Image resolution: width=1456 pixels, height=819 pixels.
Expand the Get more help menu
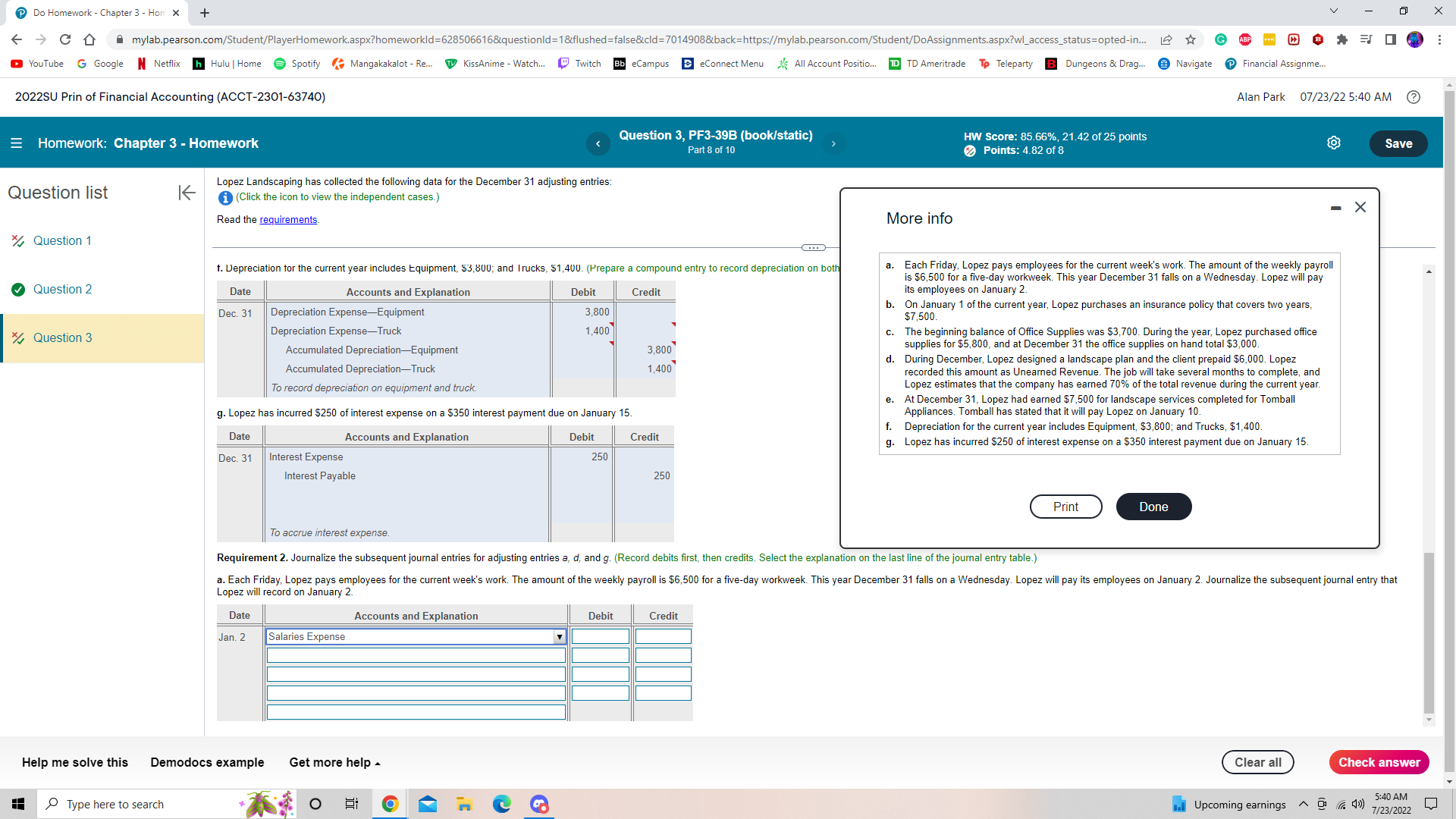click(334, 762)
